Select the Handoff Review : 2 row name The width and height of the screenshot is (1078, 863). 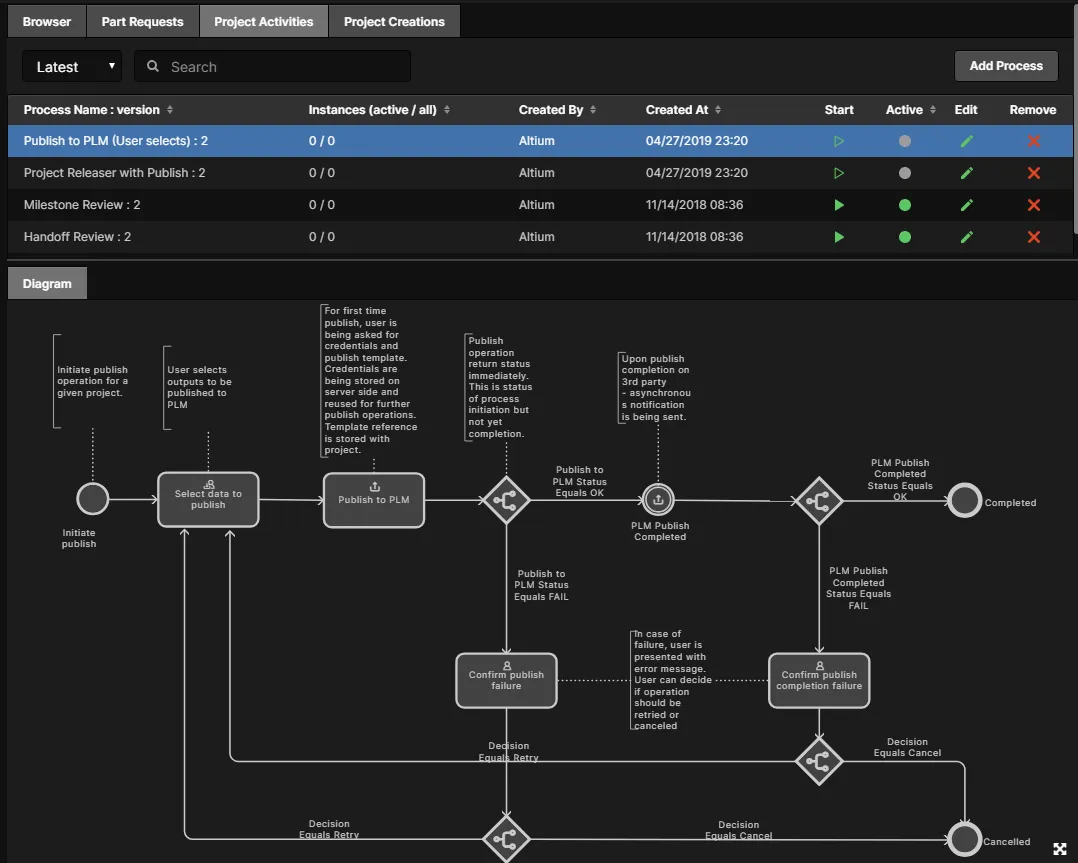pos(77,237)
